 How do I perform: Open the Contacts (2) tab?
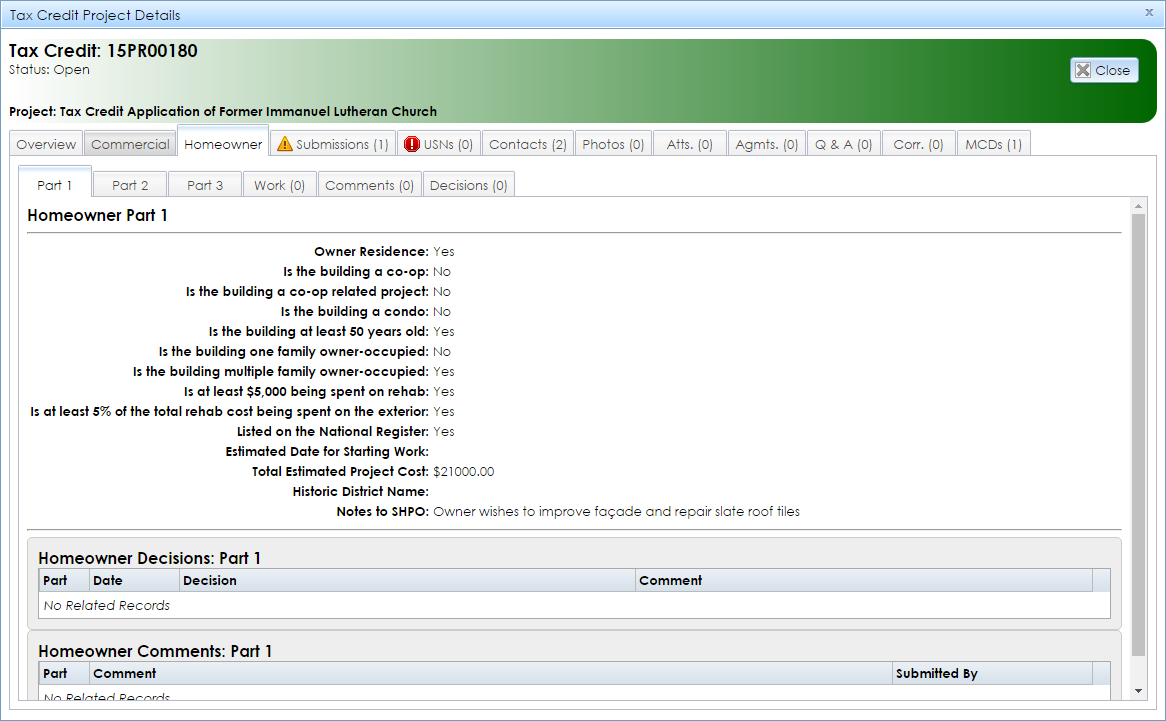(527, 144)
